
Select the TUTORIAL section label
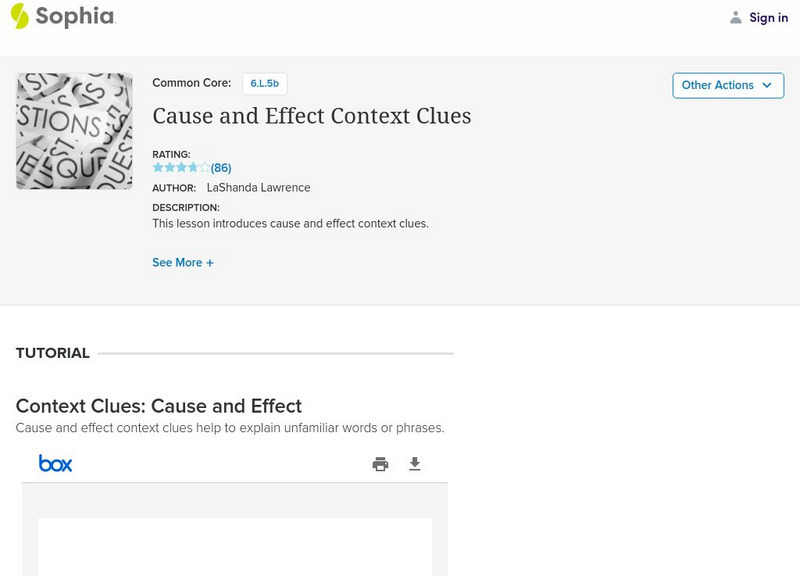coord(52,353)
